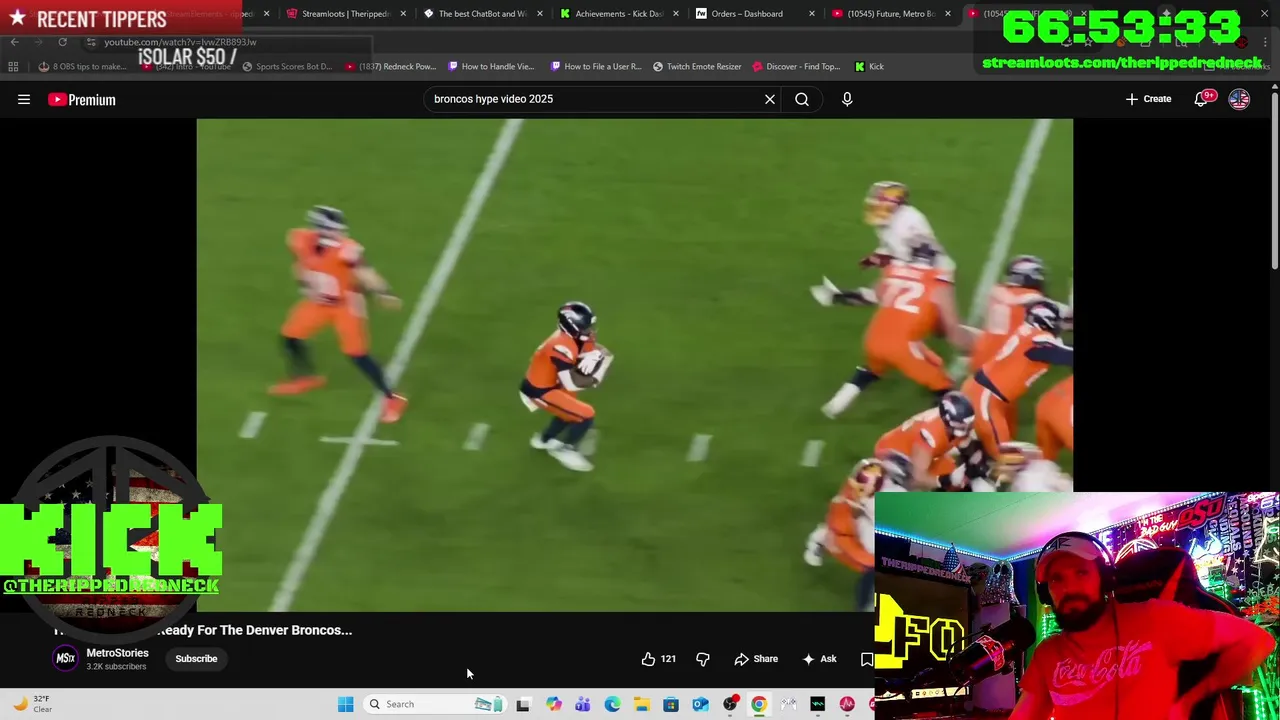Close the Streamloots tab
Image resolution: width=1280 pixels, height=720 pixels.
tap(403, 14)
